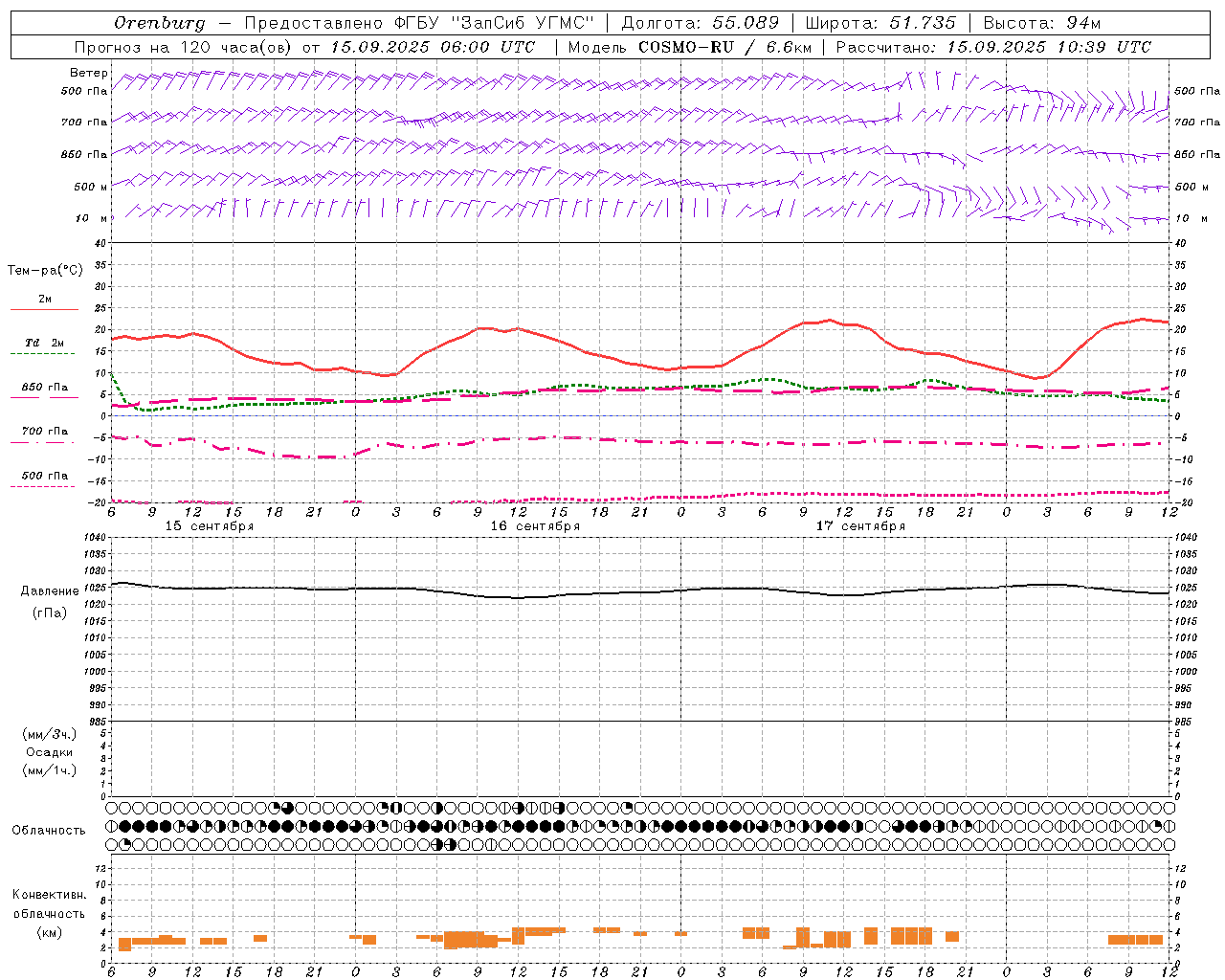Click the "Ветер" wind panel label
The image size is (1225, 980).
(x=88, y=73)
